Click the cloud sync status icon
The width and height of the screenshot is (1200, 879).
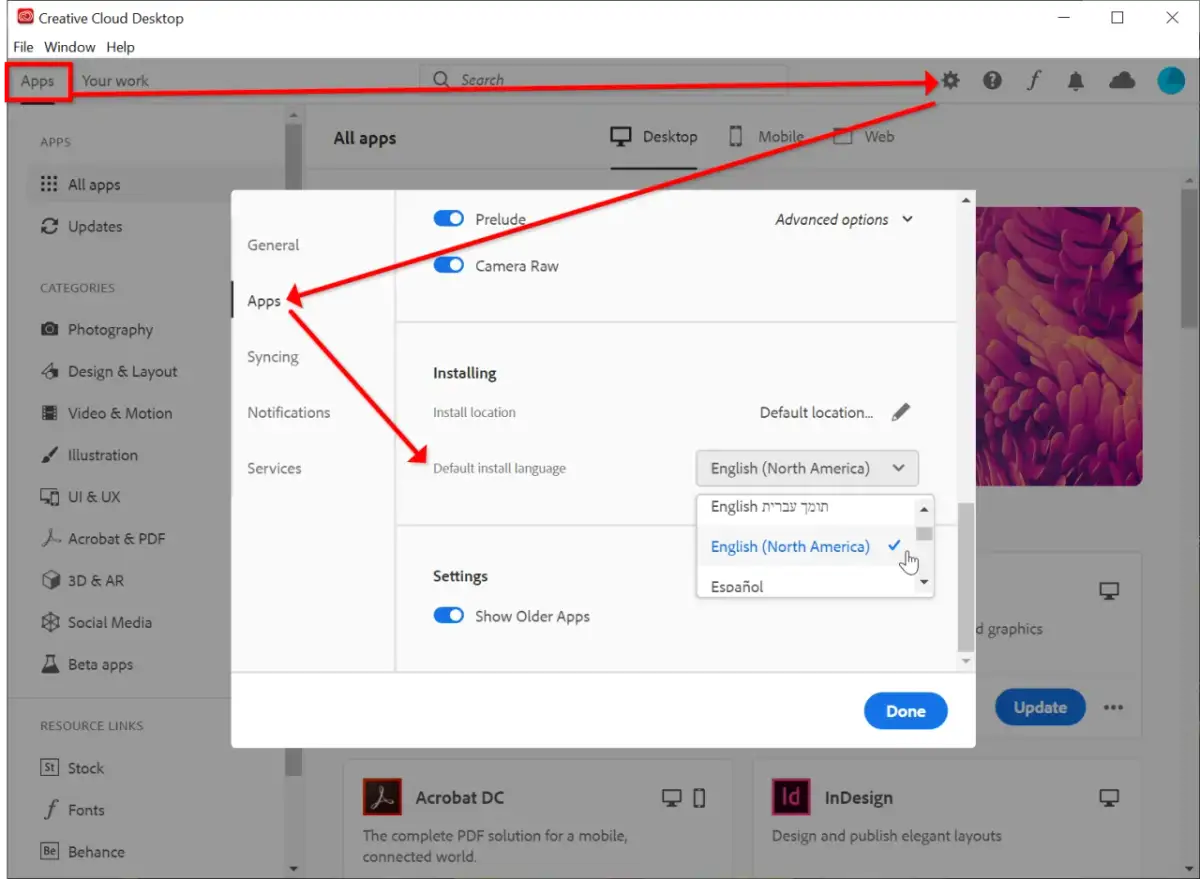click(1122, 81)
